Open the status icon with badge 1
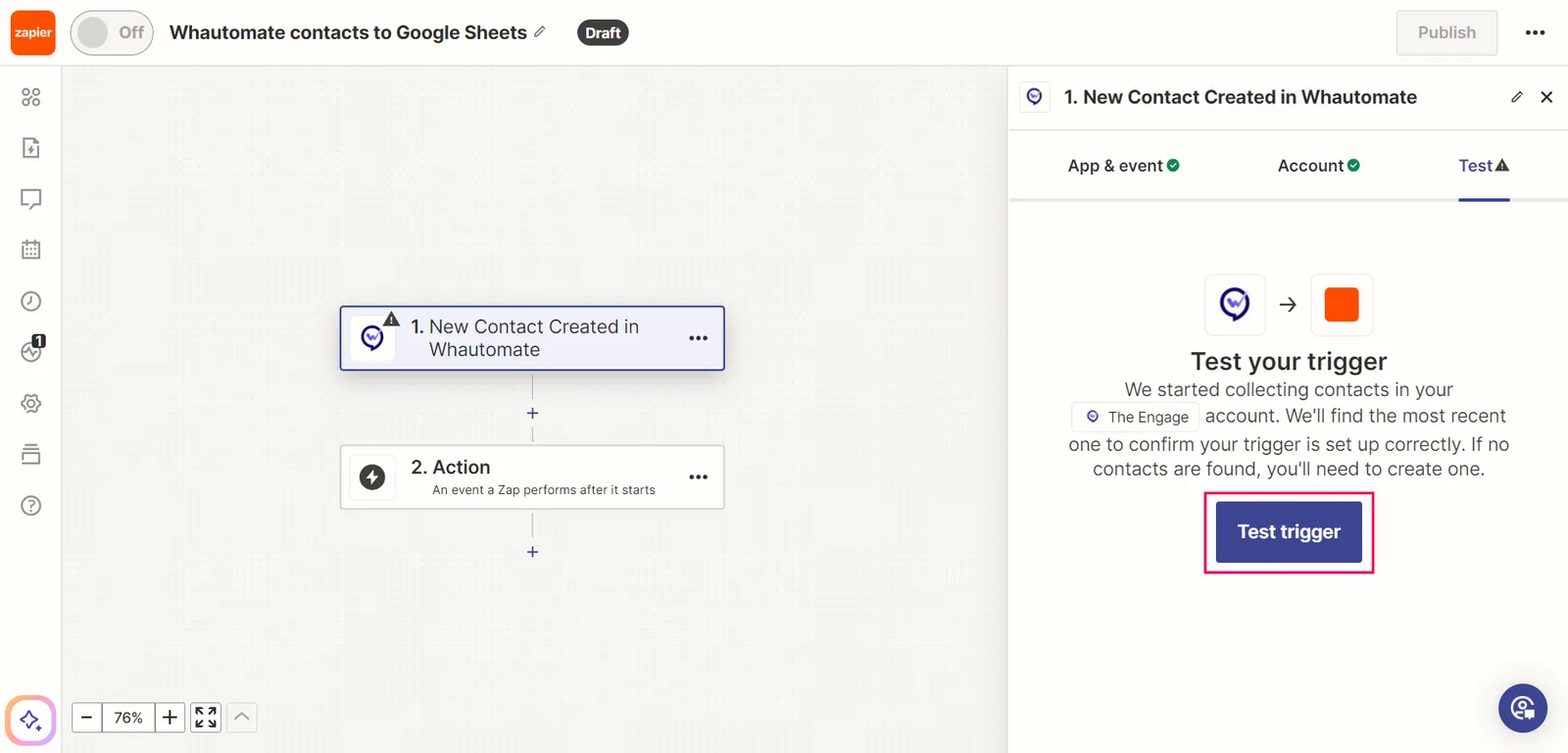1568x753 pixels. coord(32,350)
